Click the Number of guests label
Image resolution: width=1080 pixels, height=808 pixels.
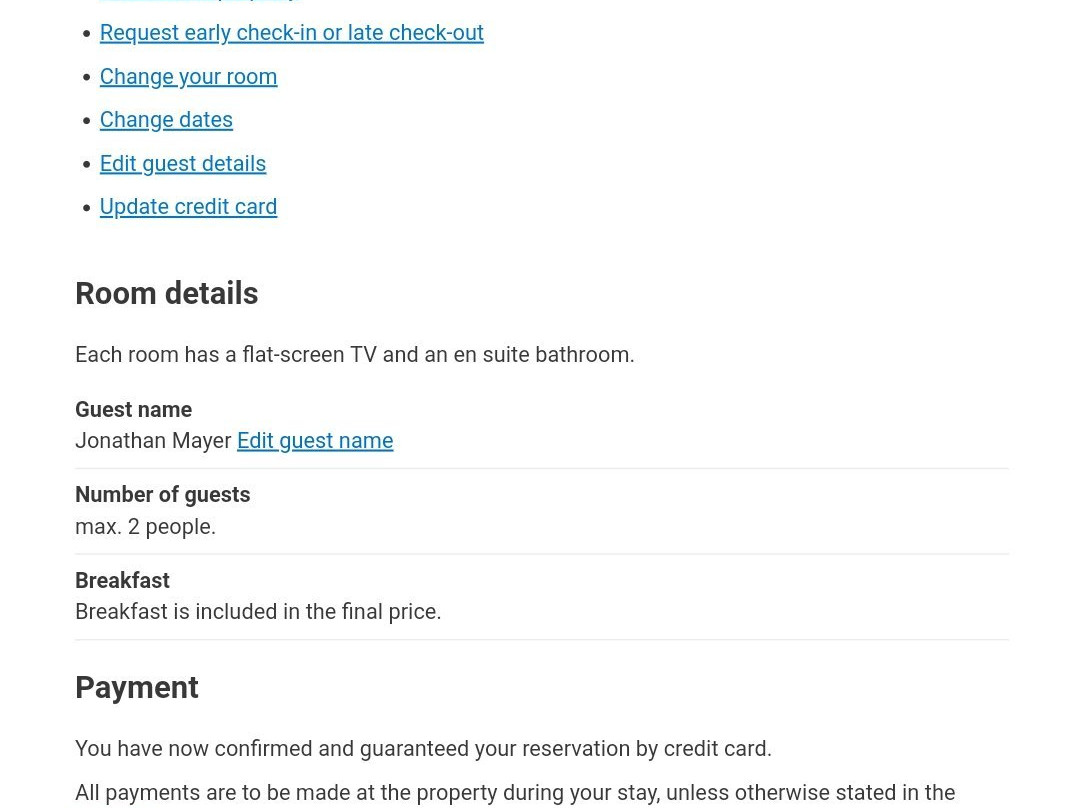[x=162, y=495]
